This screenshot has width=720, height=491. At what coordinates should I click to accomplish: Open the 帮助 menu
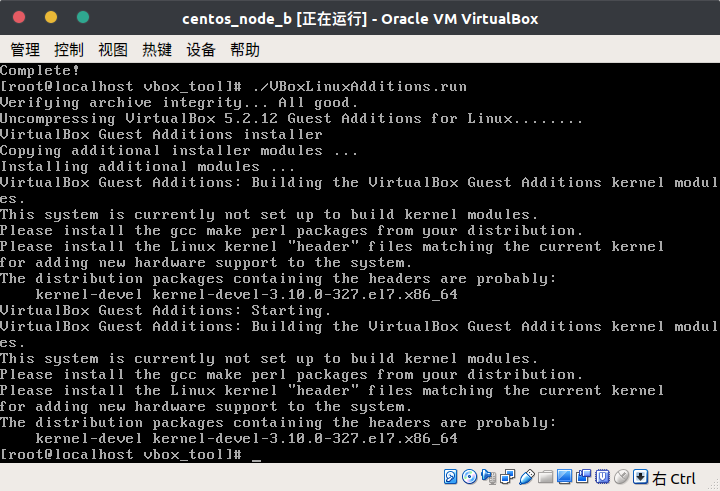pyautogui.click(x=245, y=50)
